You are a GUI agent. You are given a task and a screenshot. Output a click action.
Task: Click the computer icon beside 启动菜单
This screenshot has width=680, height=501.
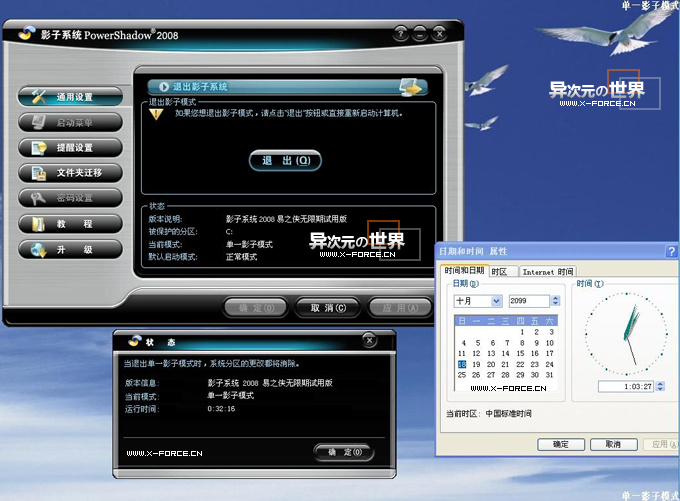coord(39,122)
